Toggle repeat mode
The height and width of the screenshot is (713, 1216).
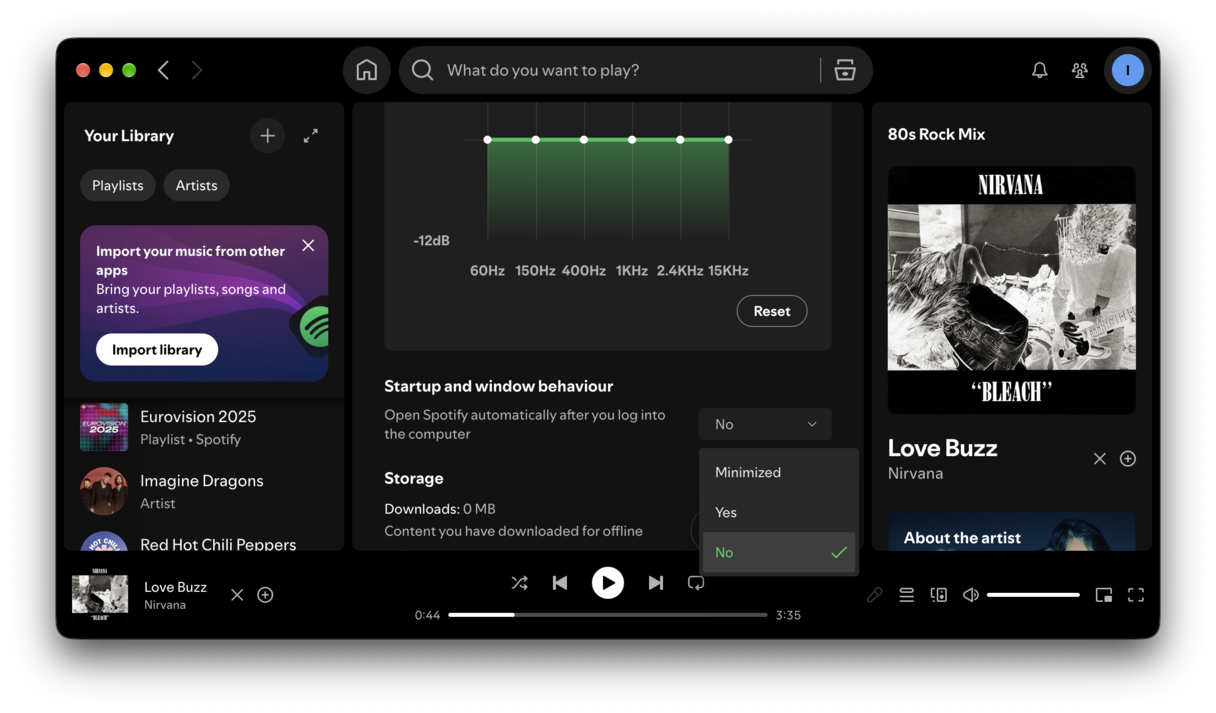696,582
